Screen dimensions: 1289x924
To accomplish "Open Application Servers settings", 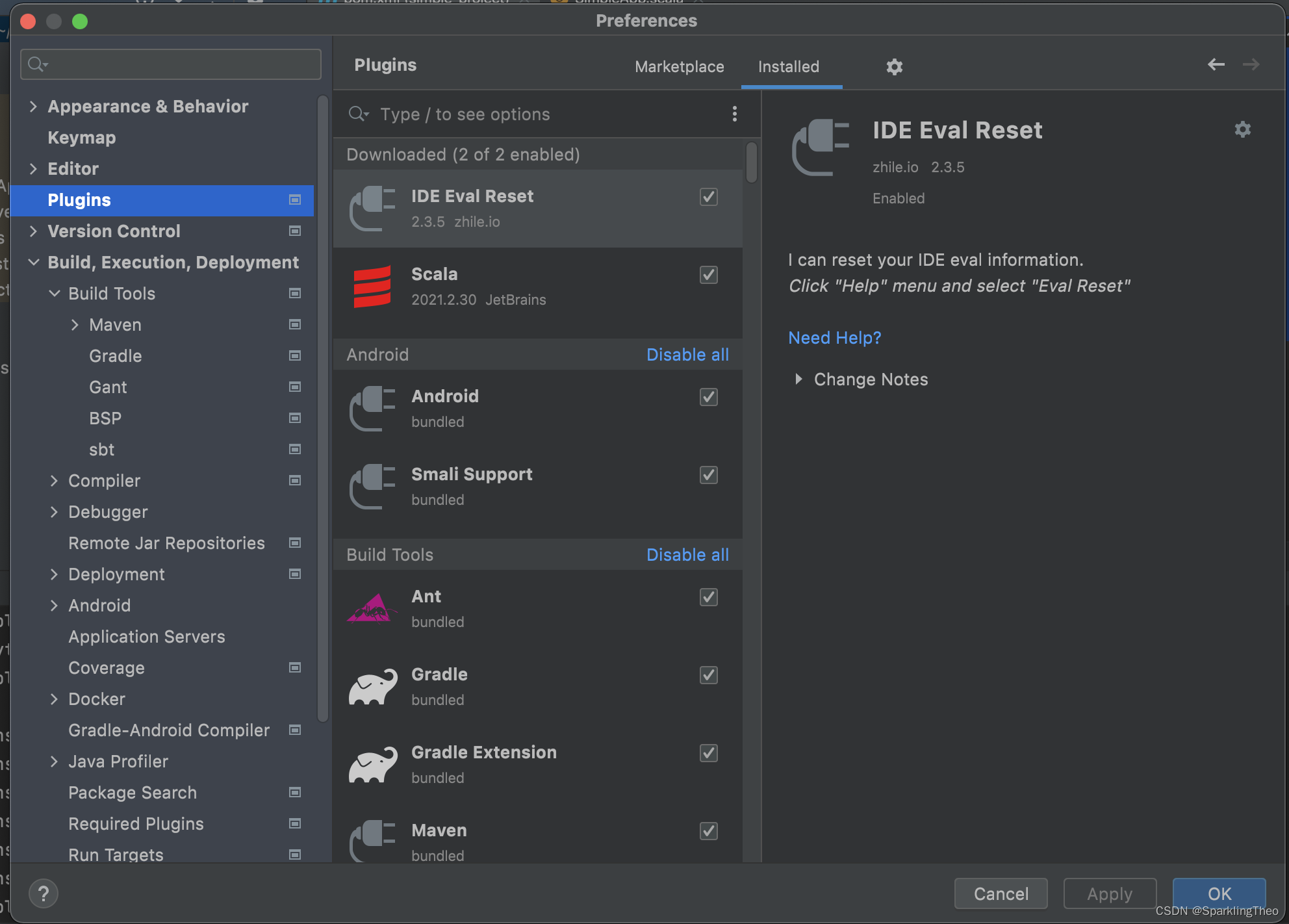I will pyautogui.click(x=147, y=636).
